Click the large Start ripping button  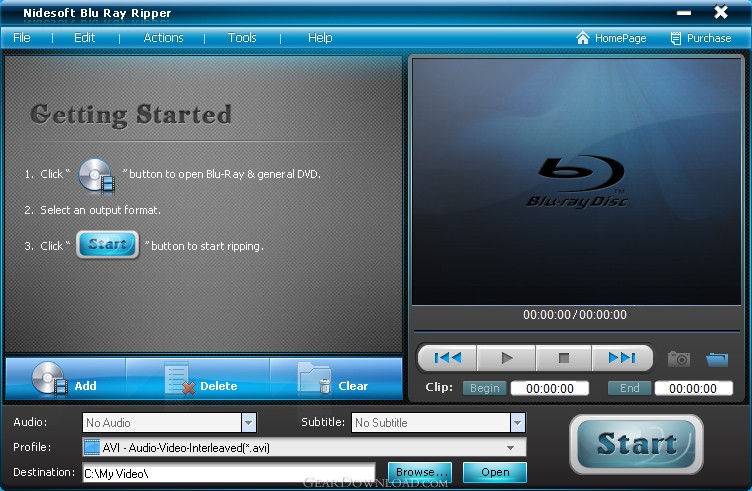(636, 444)
